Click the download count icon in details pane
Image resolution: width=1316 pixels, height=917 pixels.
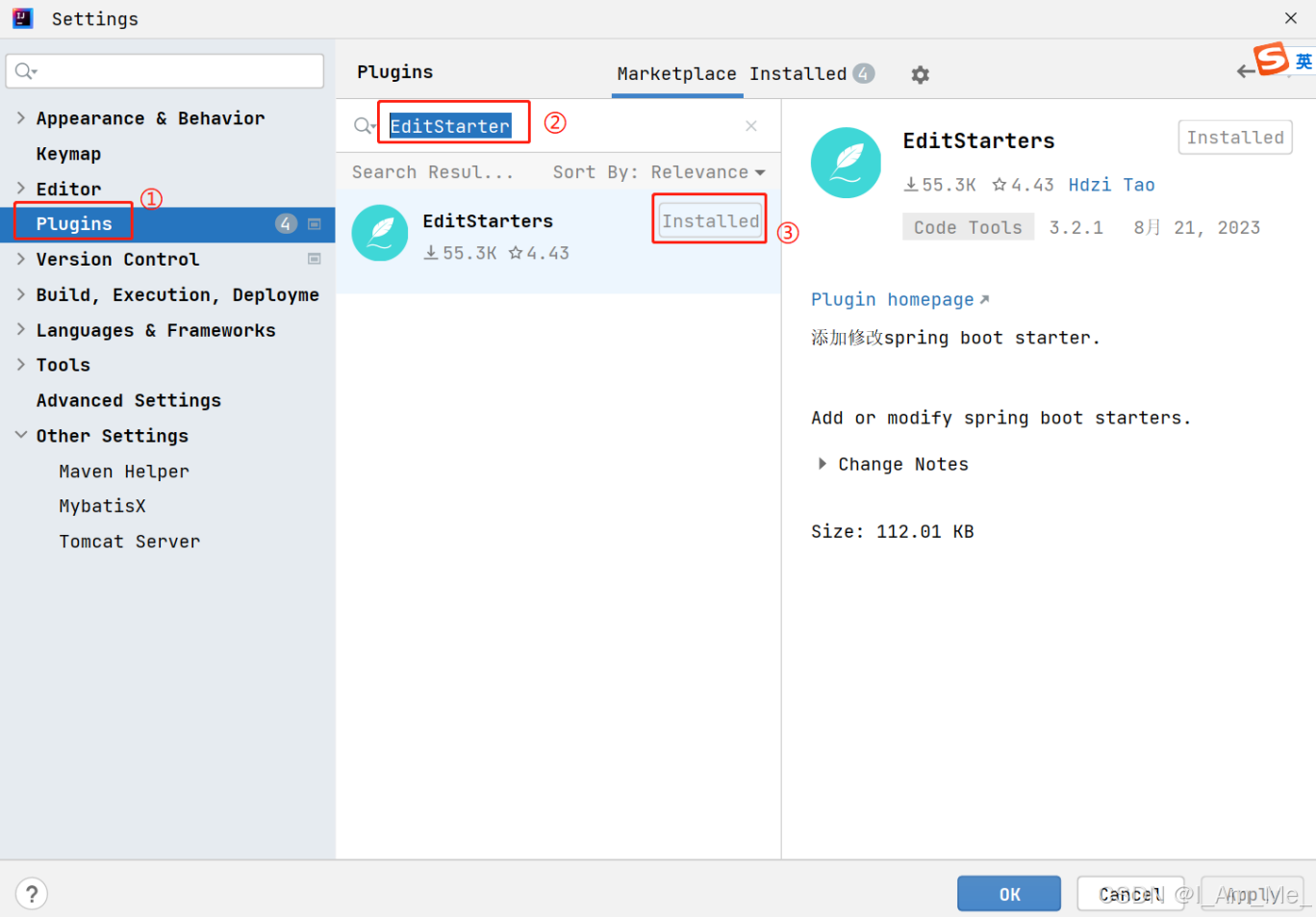coord(911,185)
